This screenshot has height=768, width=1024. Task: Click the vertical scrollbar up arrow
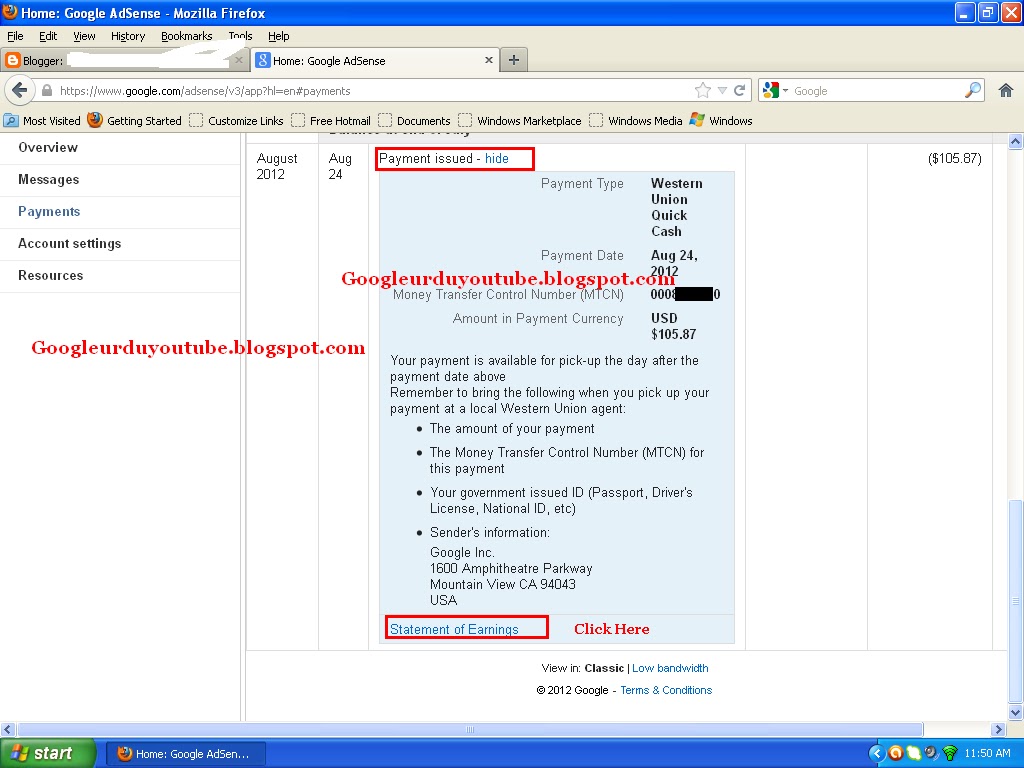pyautogui.click(x=1016, y=142)
